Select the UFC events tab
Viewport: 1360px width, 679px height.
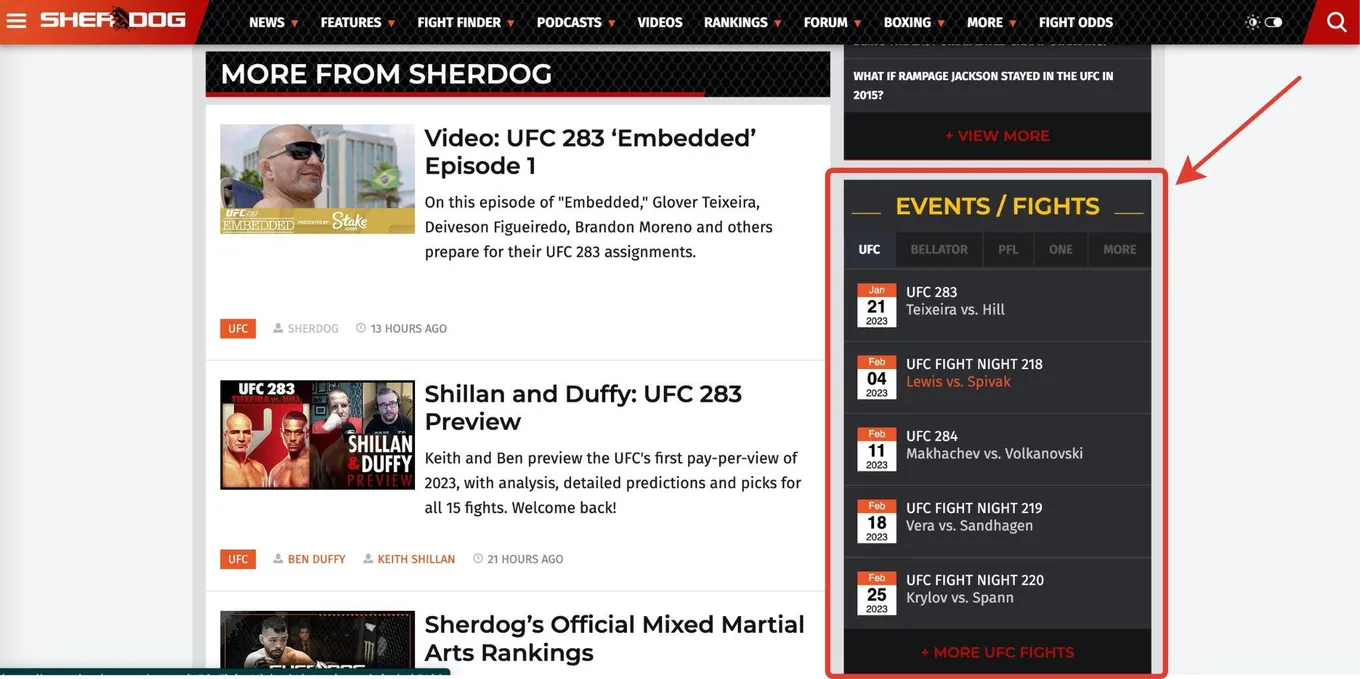click(x=869, y=249)
